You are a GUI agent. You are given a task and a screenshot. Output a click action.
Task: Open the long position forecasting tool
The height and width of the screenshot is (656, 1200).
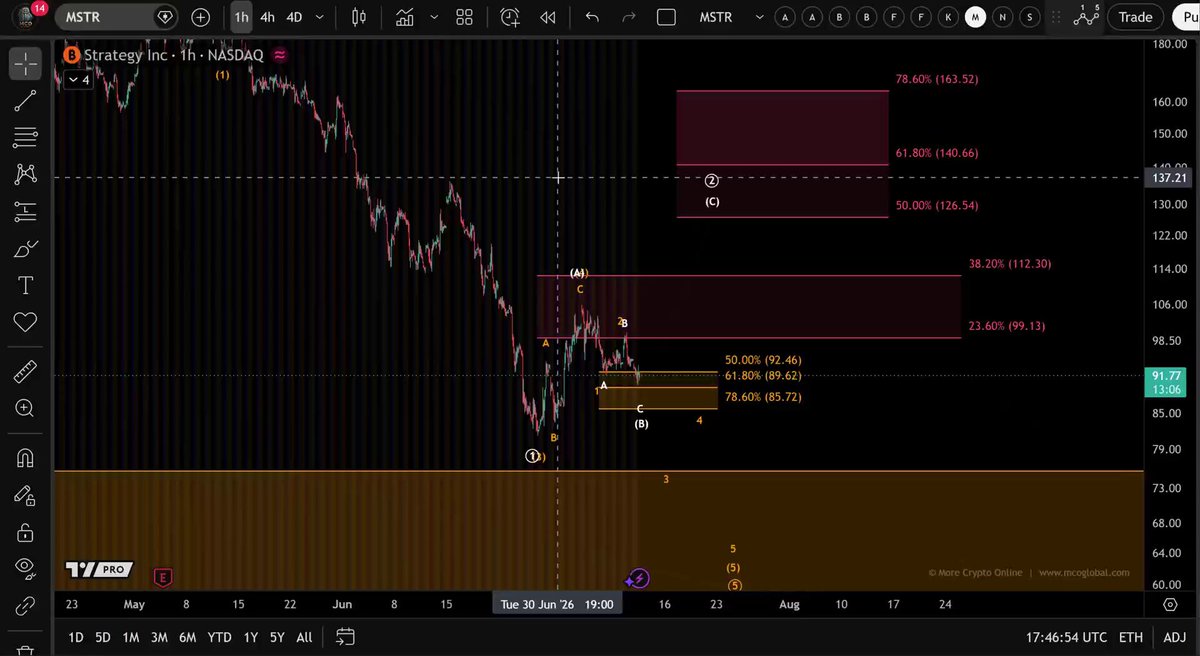25,211
